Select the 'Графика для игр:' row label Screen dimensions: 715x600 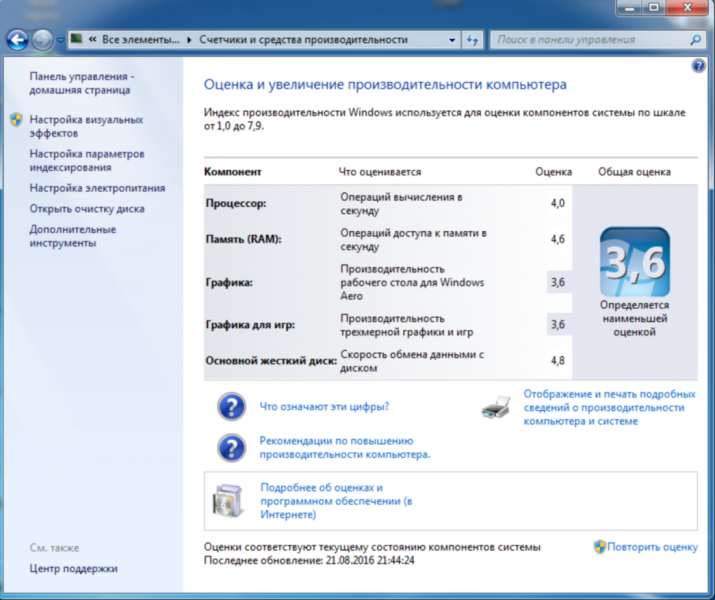click(x=250, y=325)
